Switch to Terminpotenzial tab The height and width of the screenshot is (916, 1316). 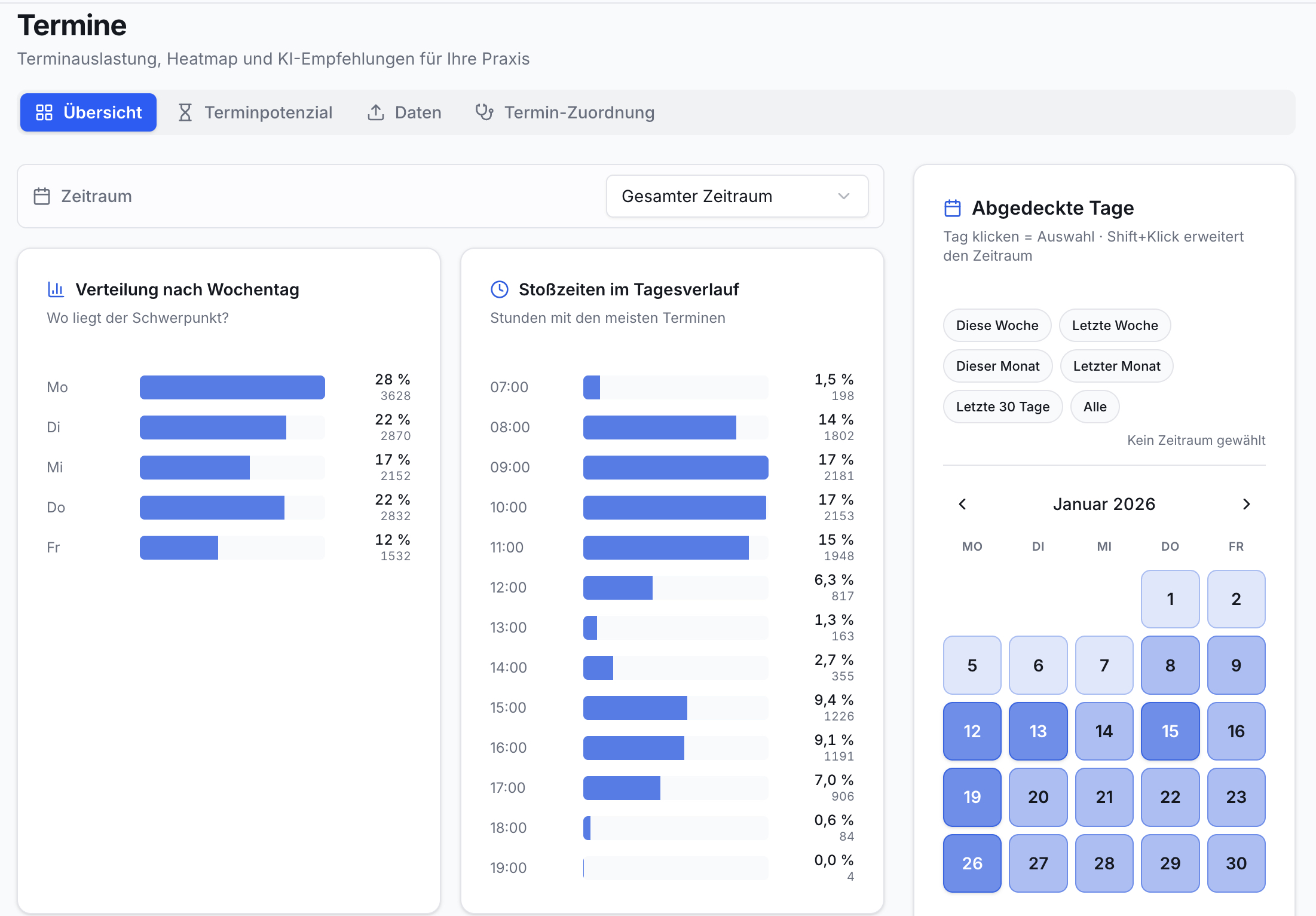(x=255, y=112)
